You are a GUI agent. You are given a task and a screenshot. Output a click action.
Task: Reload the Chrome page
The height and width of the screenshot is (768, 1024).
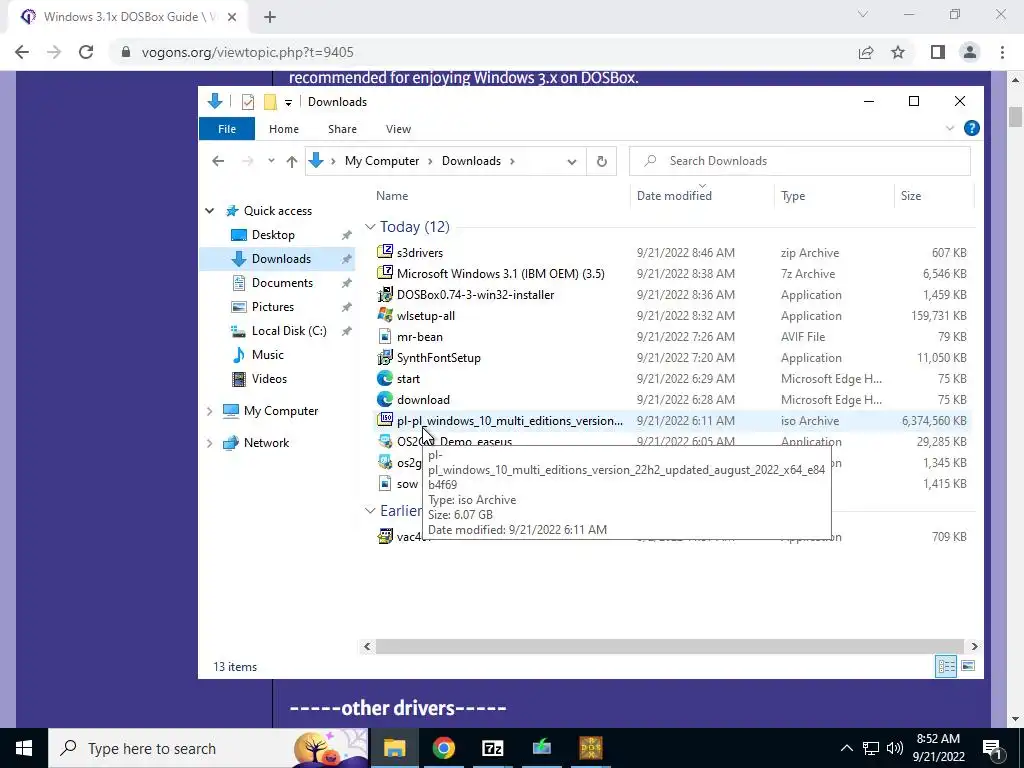click(x=86, y=52)
